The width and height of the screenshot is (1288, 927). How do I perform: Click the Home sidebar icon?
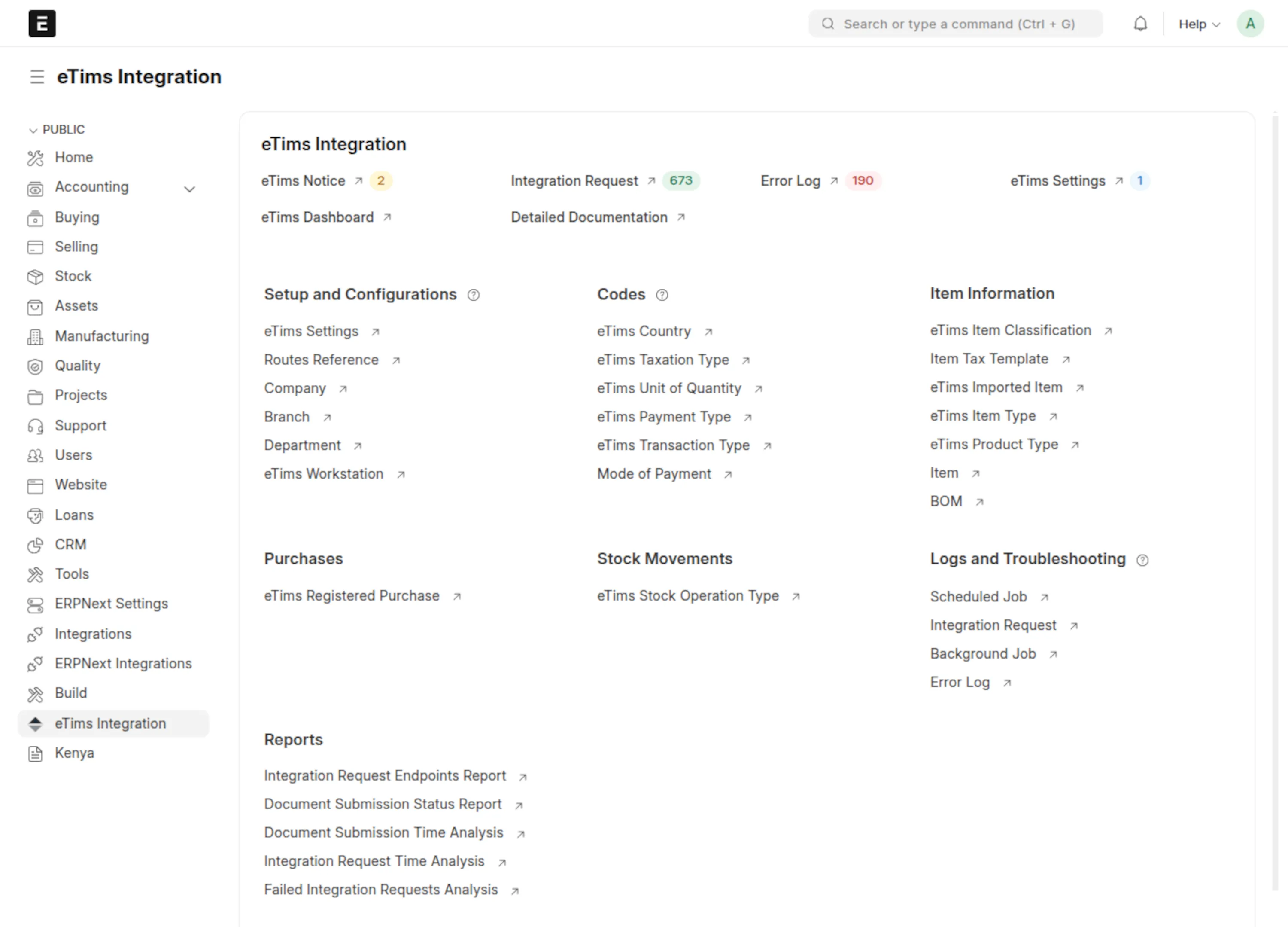pos(35,158)
